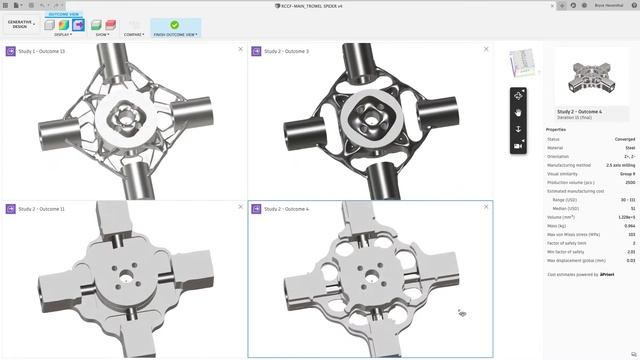Open the data panel grid icon
The image size is (640, 360).
5,5
